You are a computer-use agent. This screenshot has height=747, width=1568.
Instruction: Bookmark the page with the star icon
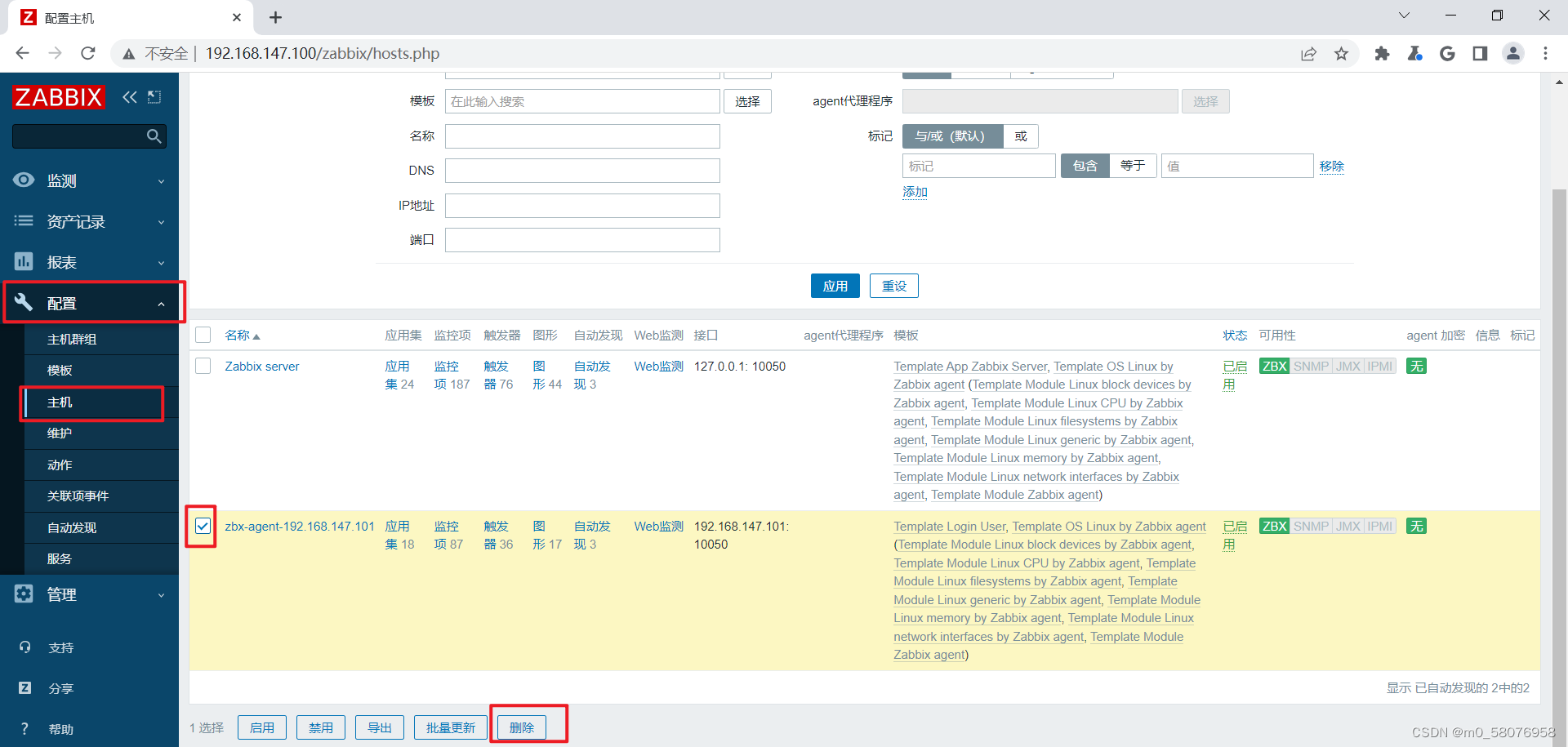(1341, 53)
